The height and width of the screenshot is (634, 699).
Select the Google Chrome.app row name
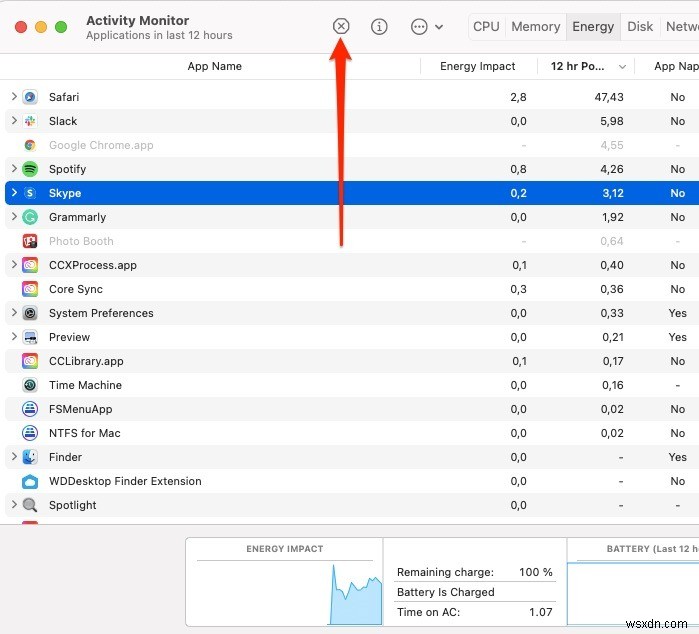tap(101, 145)
